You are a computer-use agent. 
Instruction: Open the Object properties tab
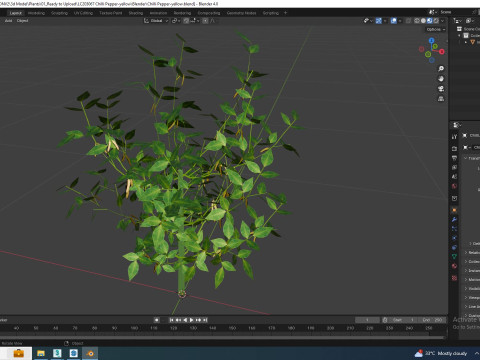coord(454,210)
